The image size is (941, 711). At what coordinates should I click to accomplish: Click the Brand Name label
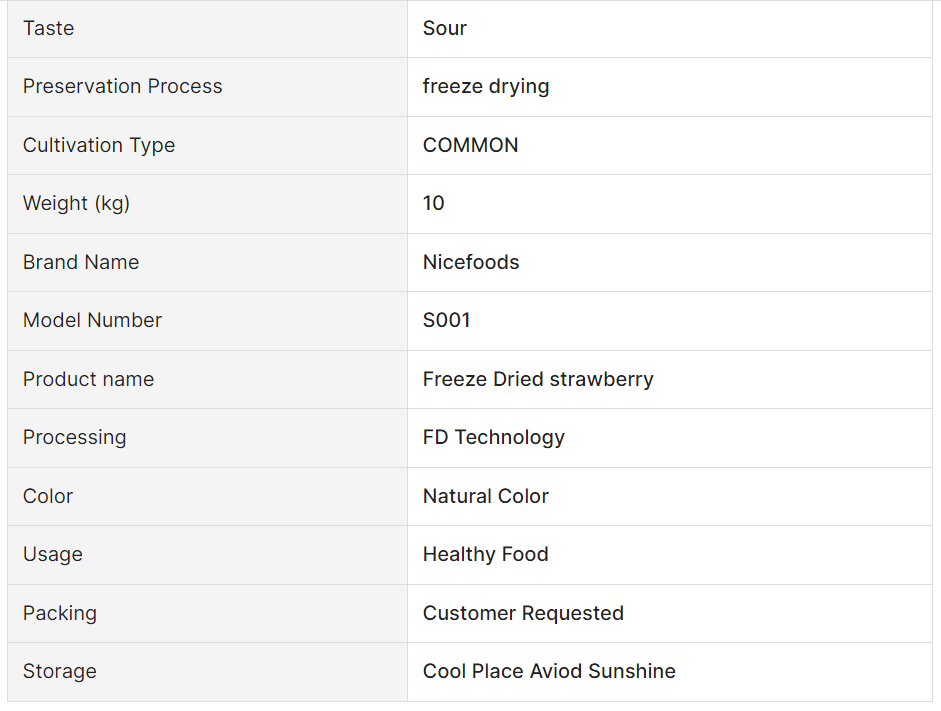click(x=81, y=262)
